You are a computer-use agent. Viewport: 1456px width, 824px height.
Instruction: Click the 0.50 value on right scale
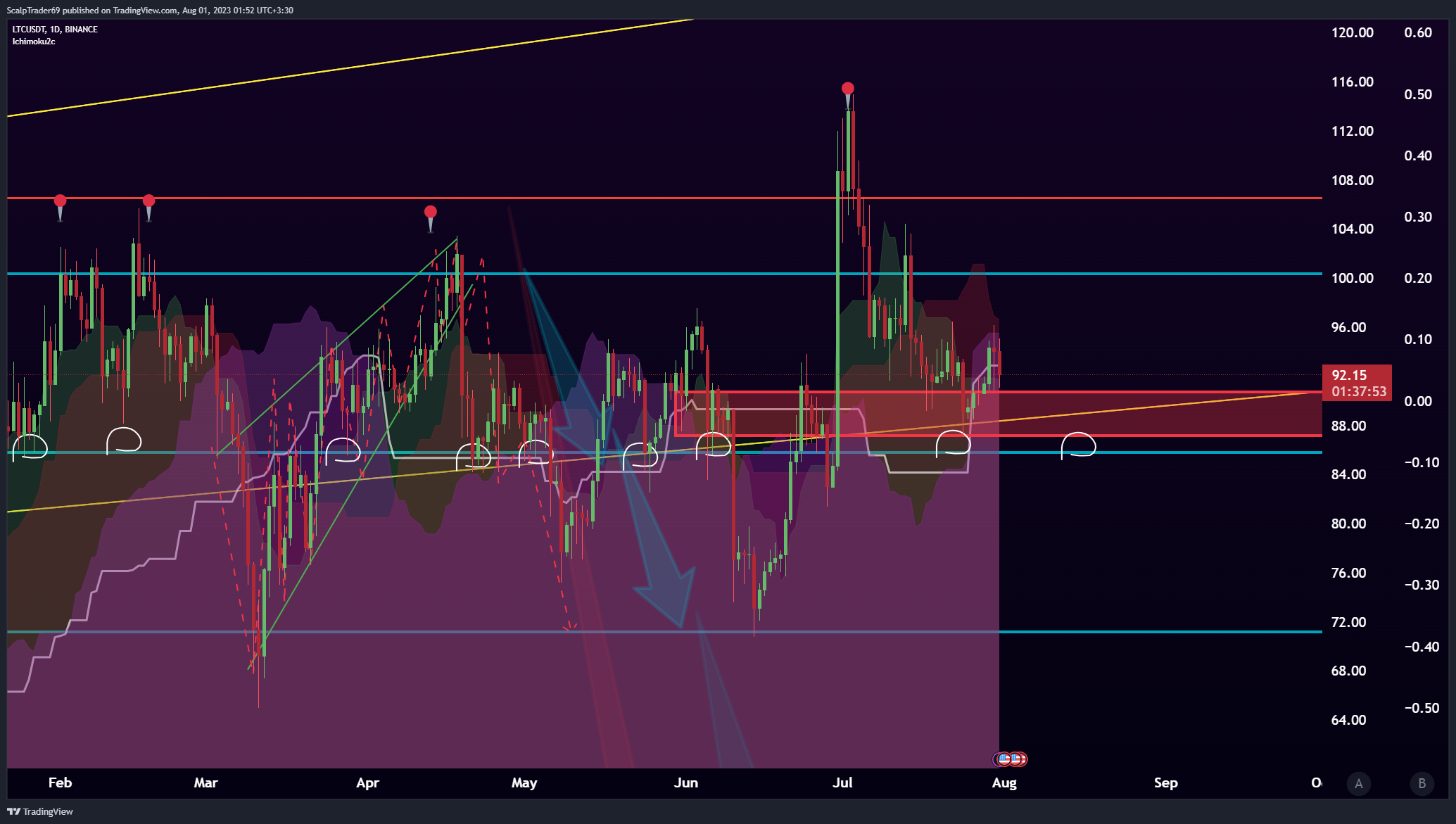pyautogui.click(x=1418, y=94)
